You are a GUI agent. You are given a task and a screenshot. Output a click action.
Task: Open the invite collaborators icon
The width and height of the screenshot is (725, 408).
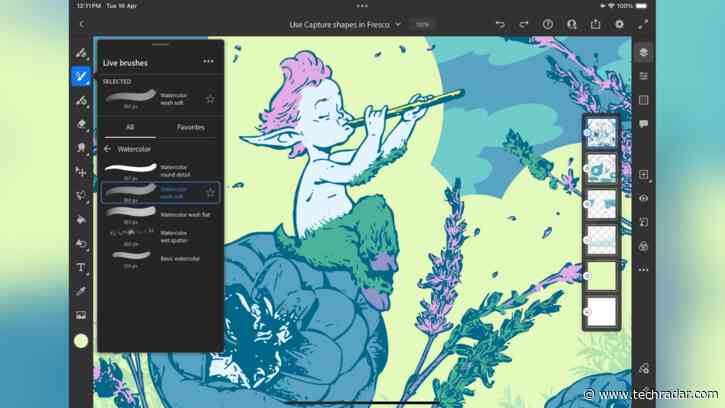coord(571,24)
